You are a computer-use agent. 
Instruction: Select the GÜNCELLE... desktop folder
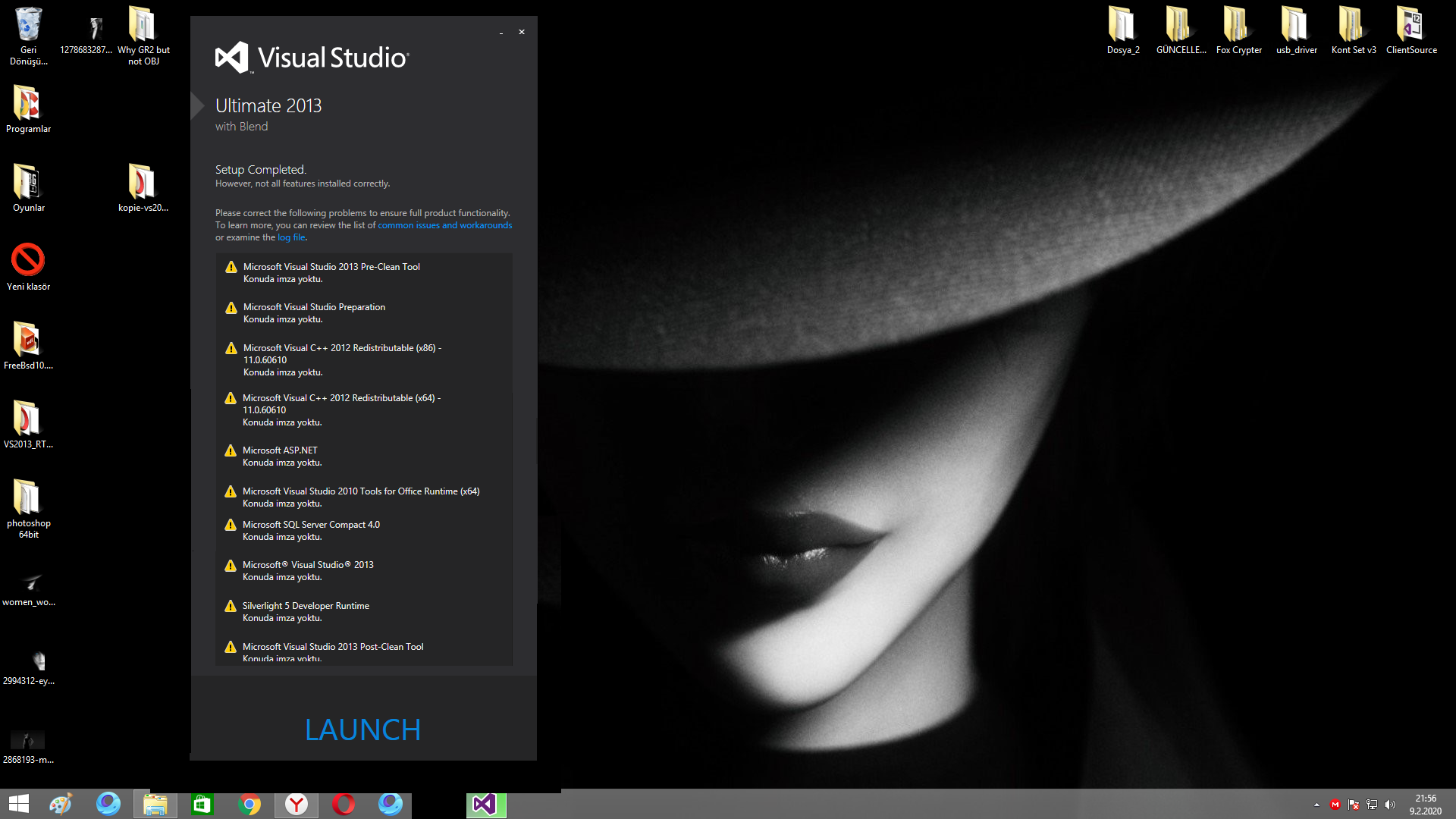1181,30
